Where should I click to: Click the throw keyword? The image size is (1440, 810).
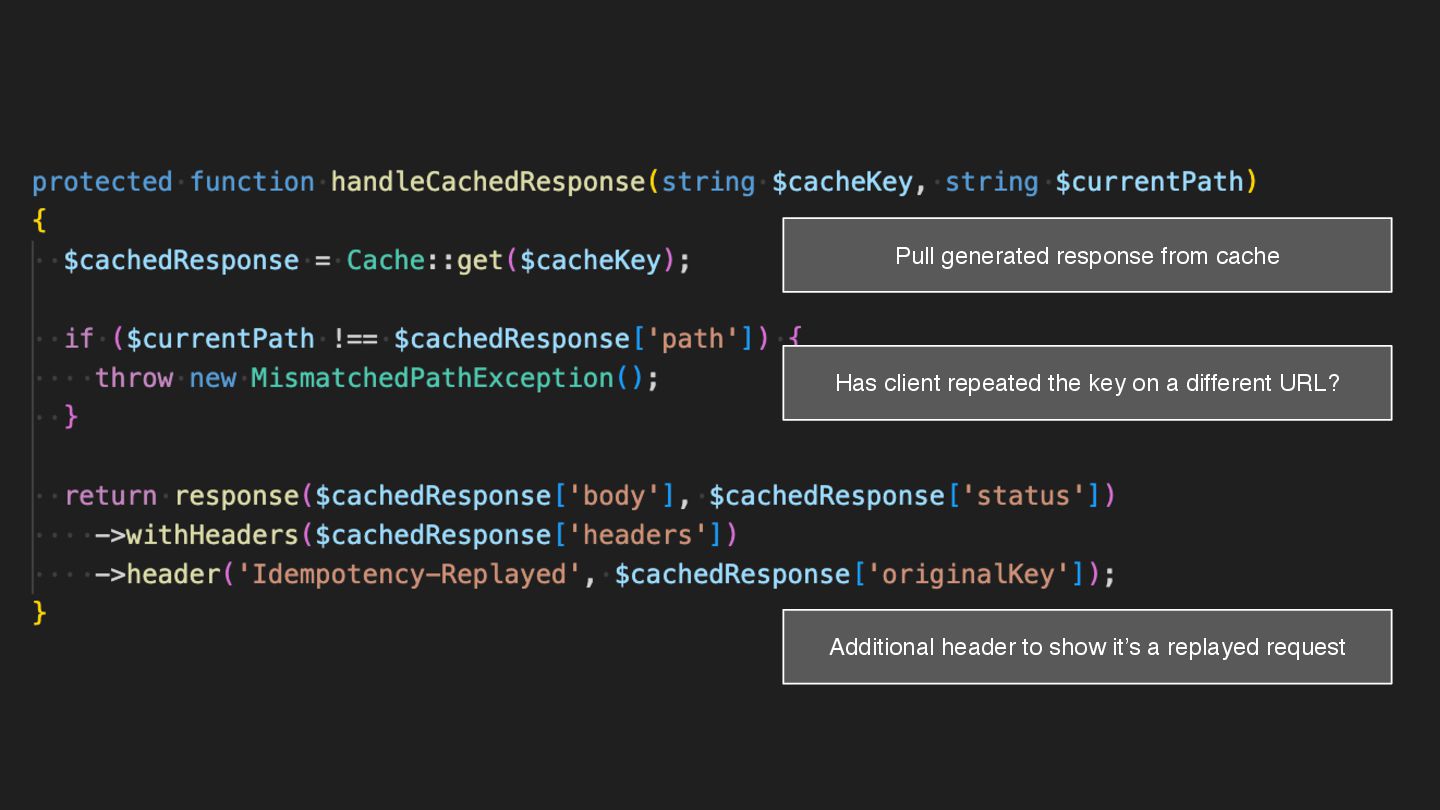133,378
